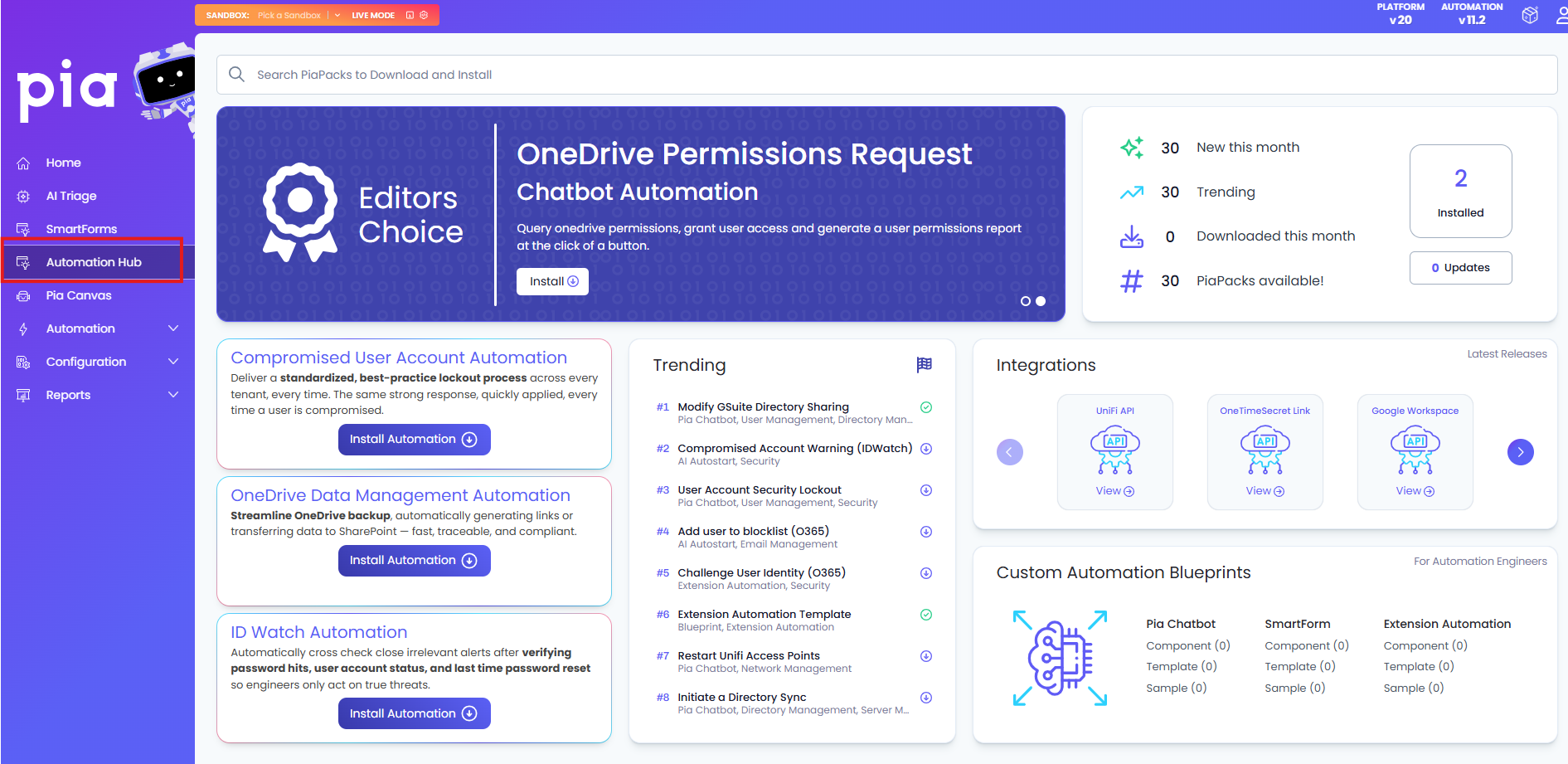This screenshot has width=1568, height=764.
Task: Open the Pick a Sandbox dropdown
Action: pyautogui.click(x=291, y=15)
